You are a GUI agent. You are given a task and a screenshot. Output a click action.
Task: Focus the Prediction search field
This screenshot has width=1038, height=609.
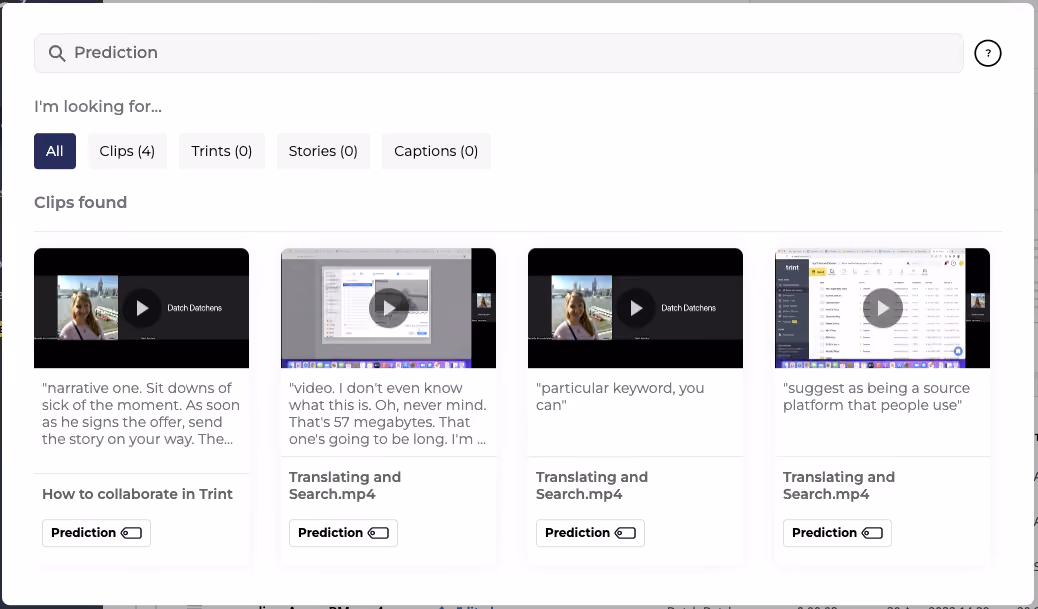[x=498, y=53]
